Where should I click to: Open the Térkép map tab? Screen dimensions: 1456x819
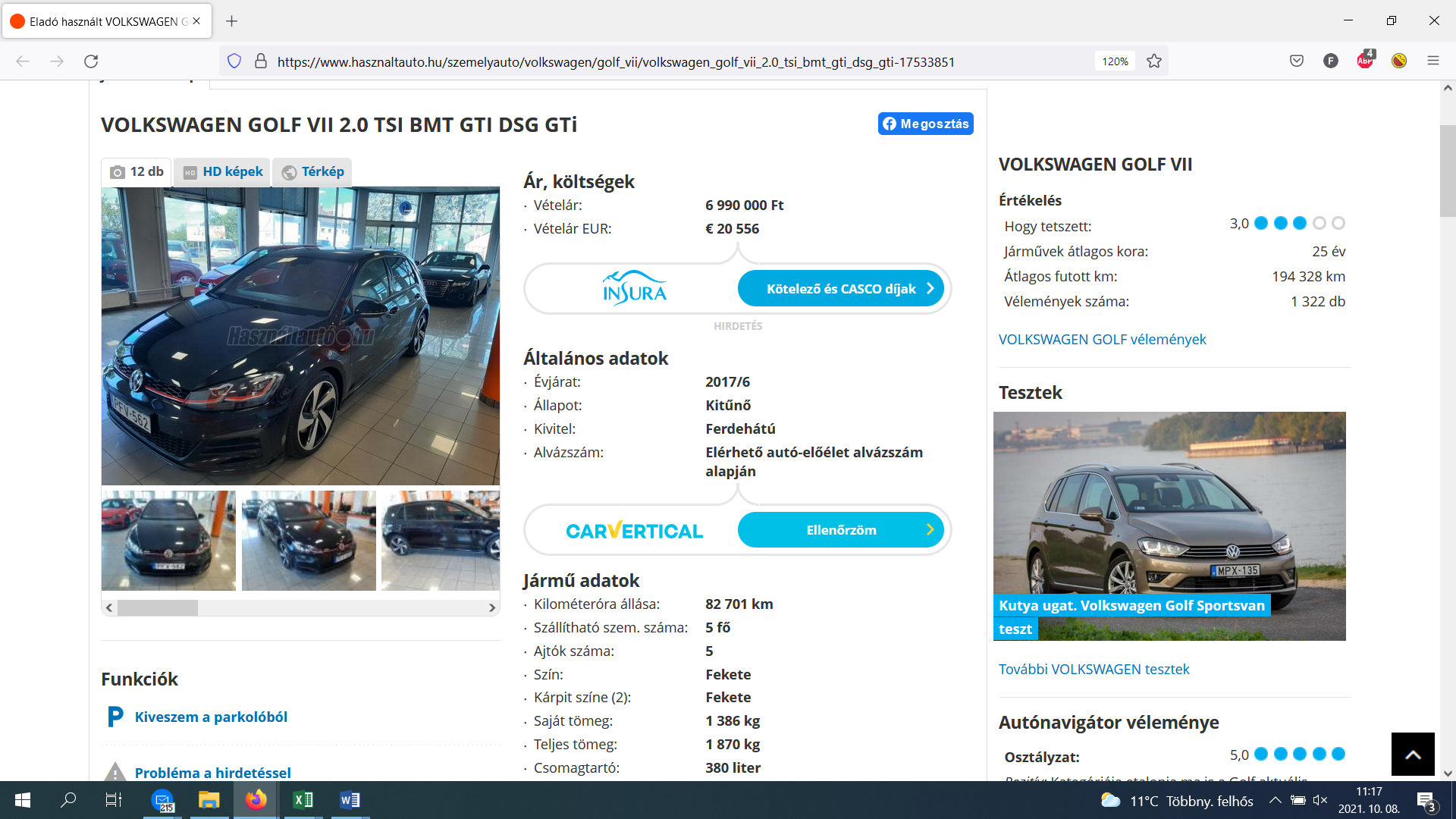coord(312,171)
